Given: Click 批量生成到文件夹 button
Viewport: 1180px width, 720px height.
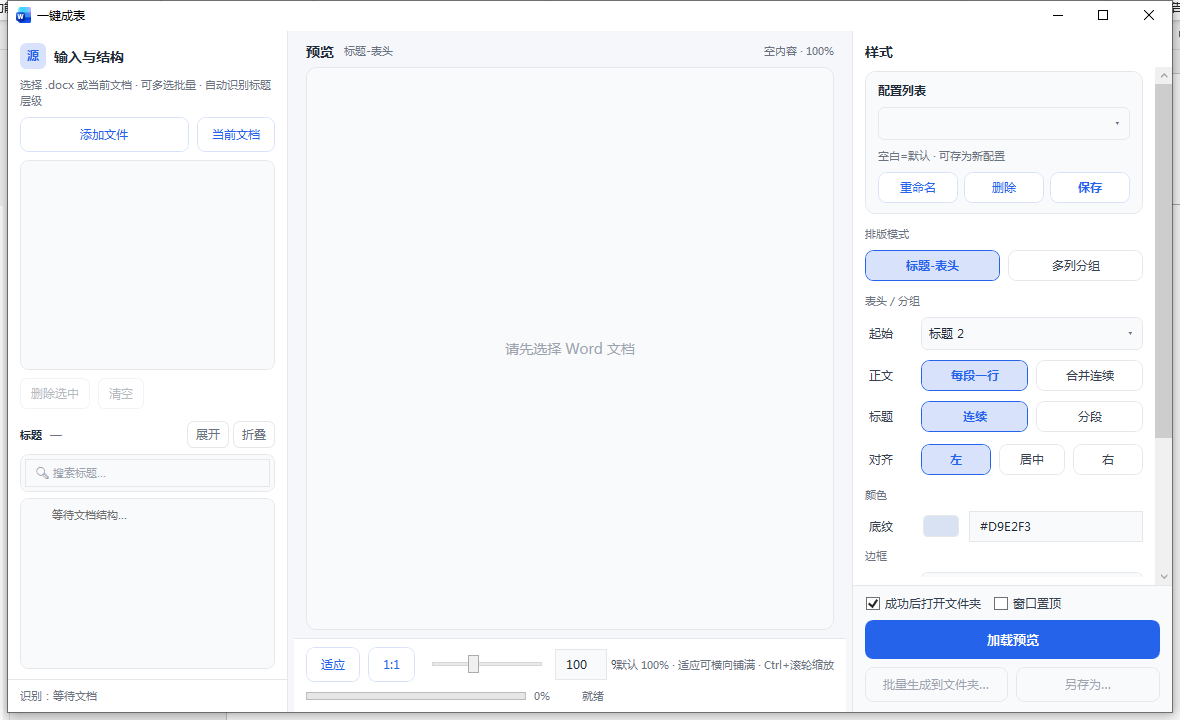Looking at the screenshot, I should pos(936,685).
